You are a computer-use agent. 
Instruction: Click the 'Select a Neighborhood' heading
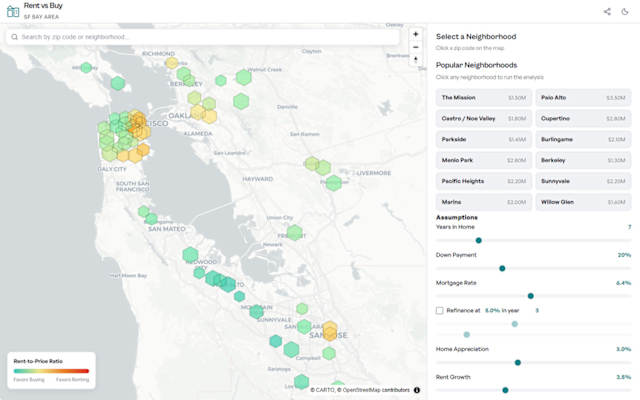[476, 37]
